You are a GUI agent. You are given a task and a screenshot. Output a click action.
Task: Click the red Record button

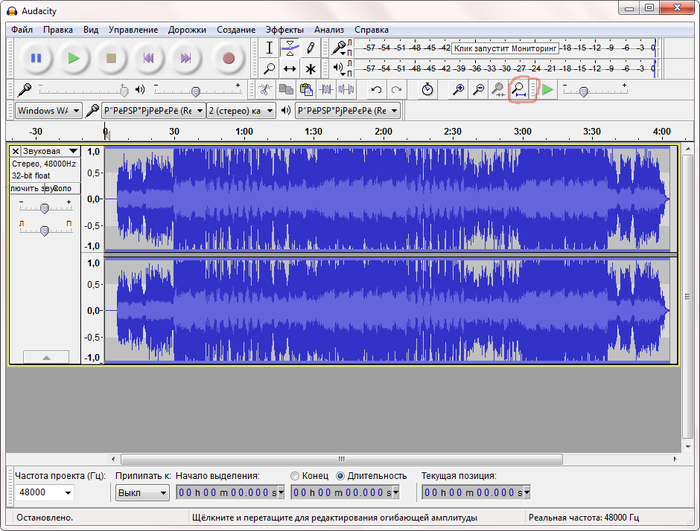click(229, 58)
